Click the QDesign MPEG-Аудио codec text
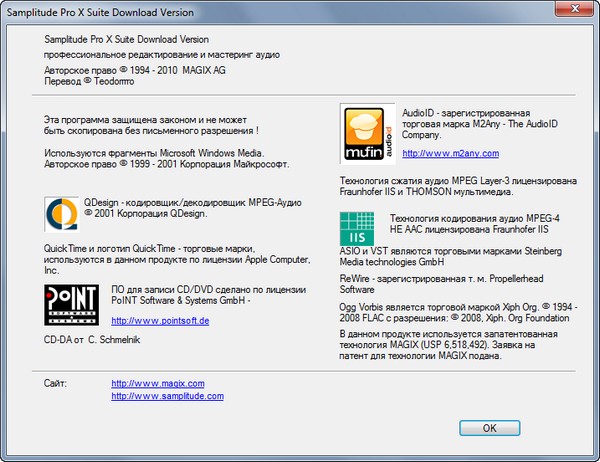The image size is (600, 462). pos(192,208)
